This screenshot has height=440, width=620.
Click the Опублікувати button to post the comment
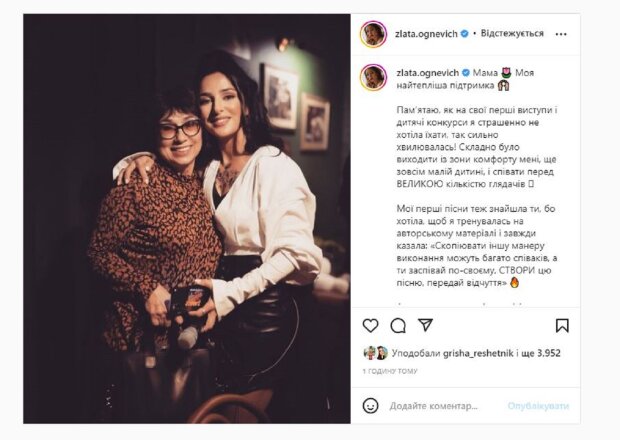[x=538, y=405]
